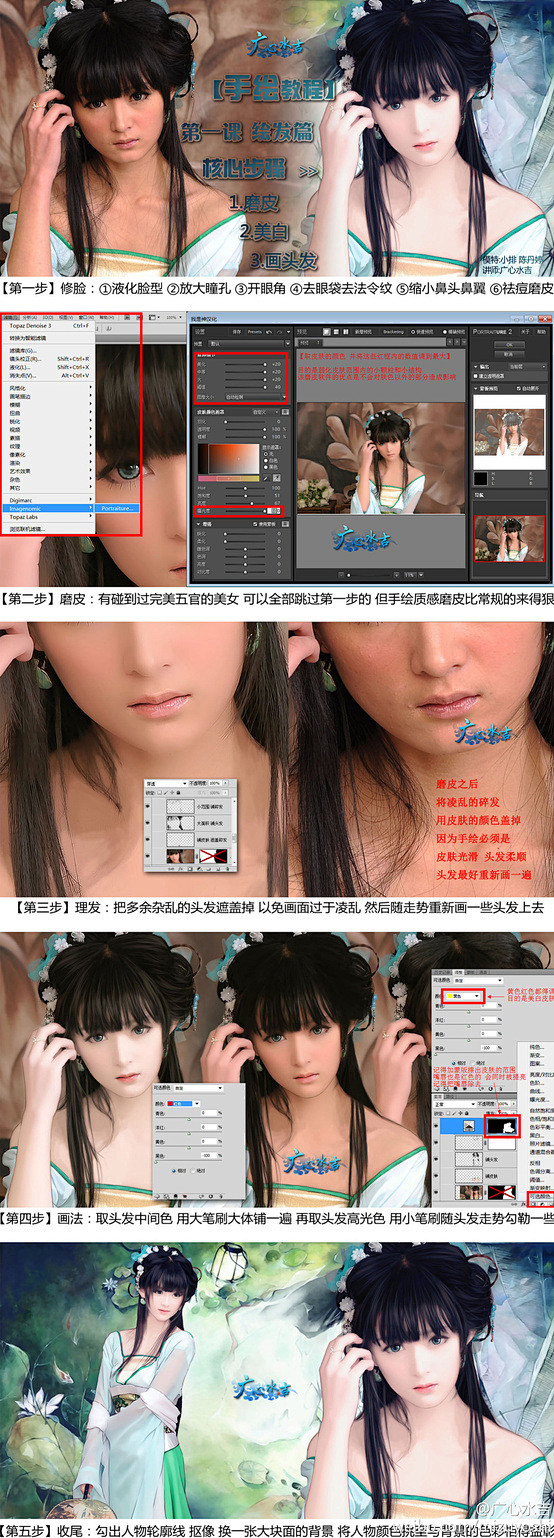Toggle eye icon of third layer in step-three panel

click(149, 840)
